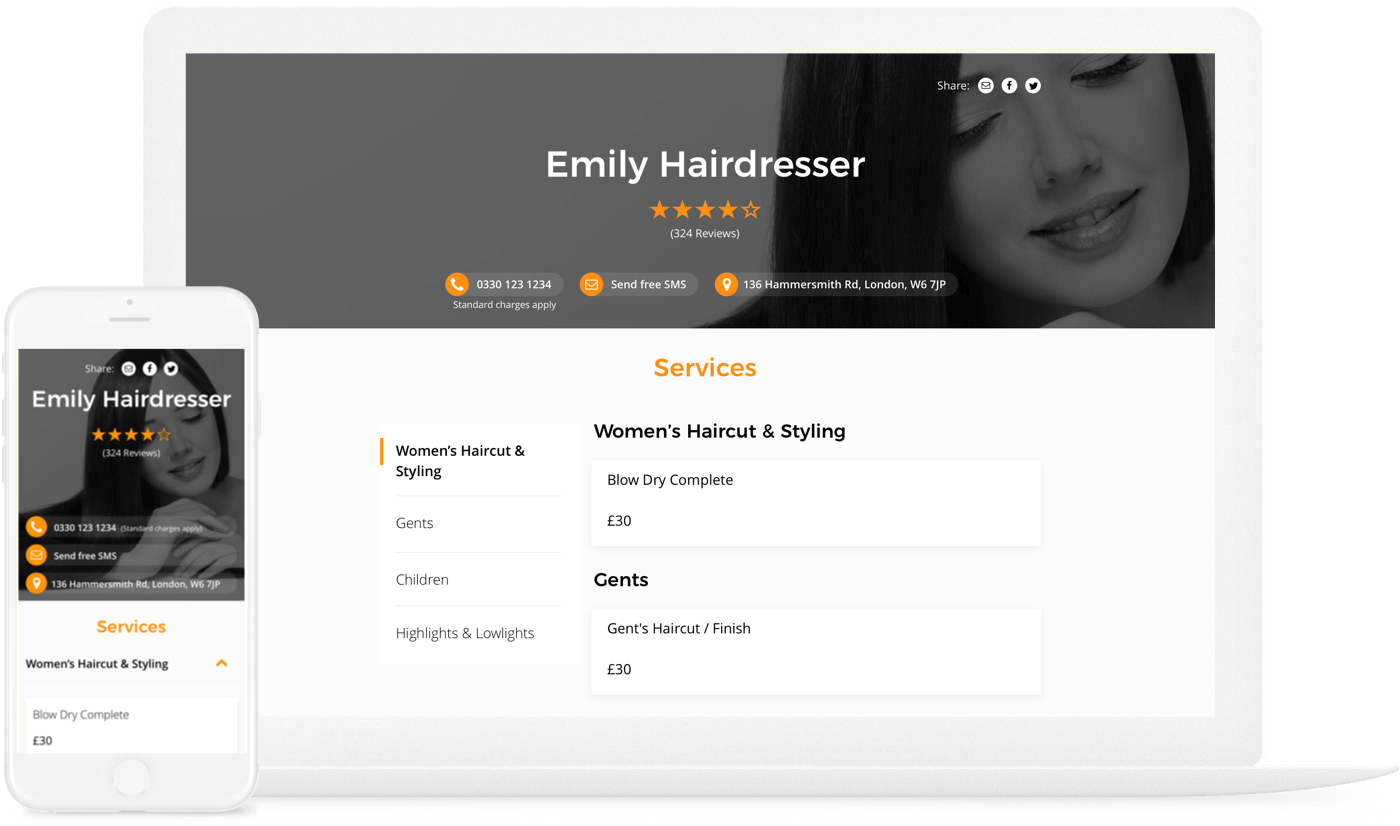Screen dimensions: 1400x826
Task: Select Women's Haircut & Styling sidebar item
Action: [480, 461]
